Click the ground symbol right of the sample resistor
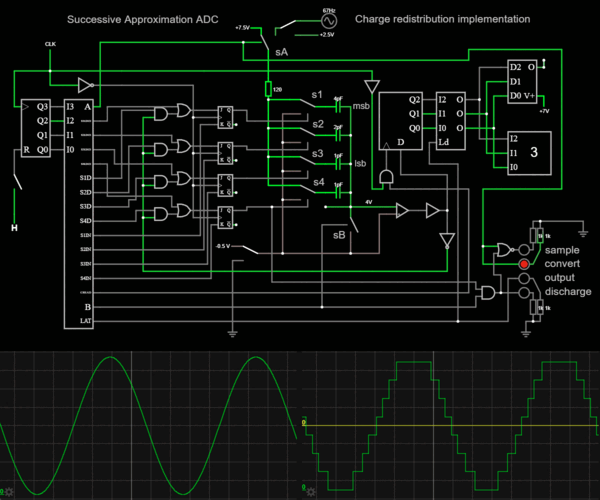Image resolution: width=600 pixels, height=500 pixels. [x=583, y=232]
